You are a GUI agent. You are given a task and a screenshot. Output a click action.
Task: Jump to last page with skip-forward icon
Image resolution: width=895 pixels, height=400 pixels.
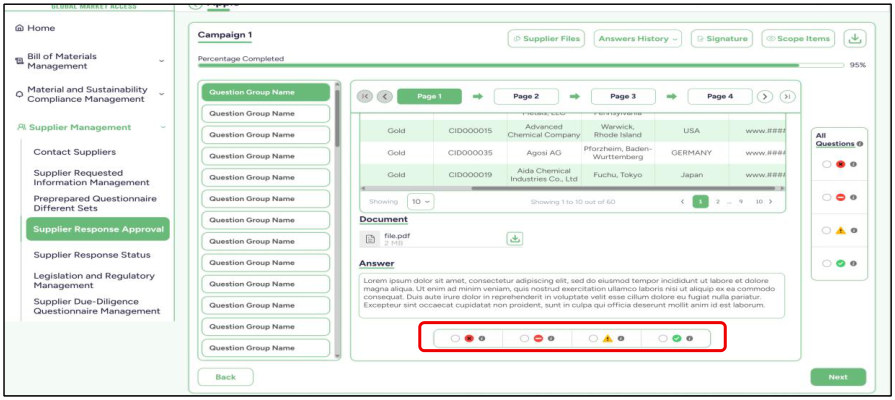pos(787,96)
